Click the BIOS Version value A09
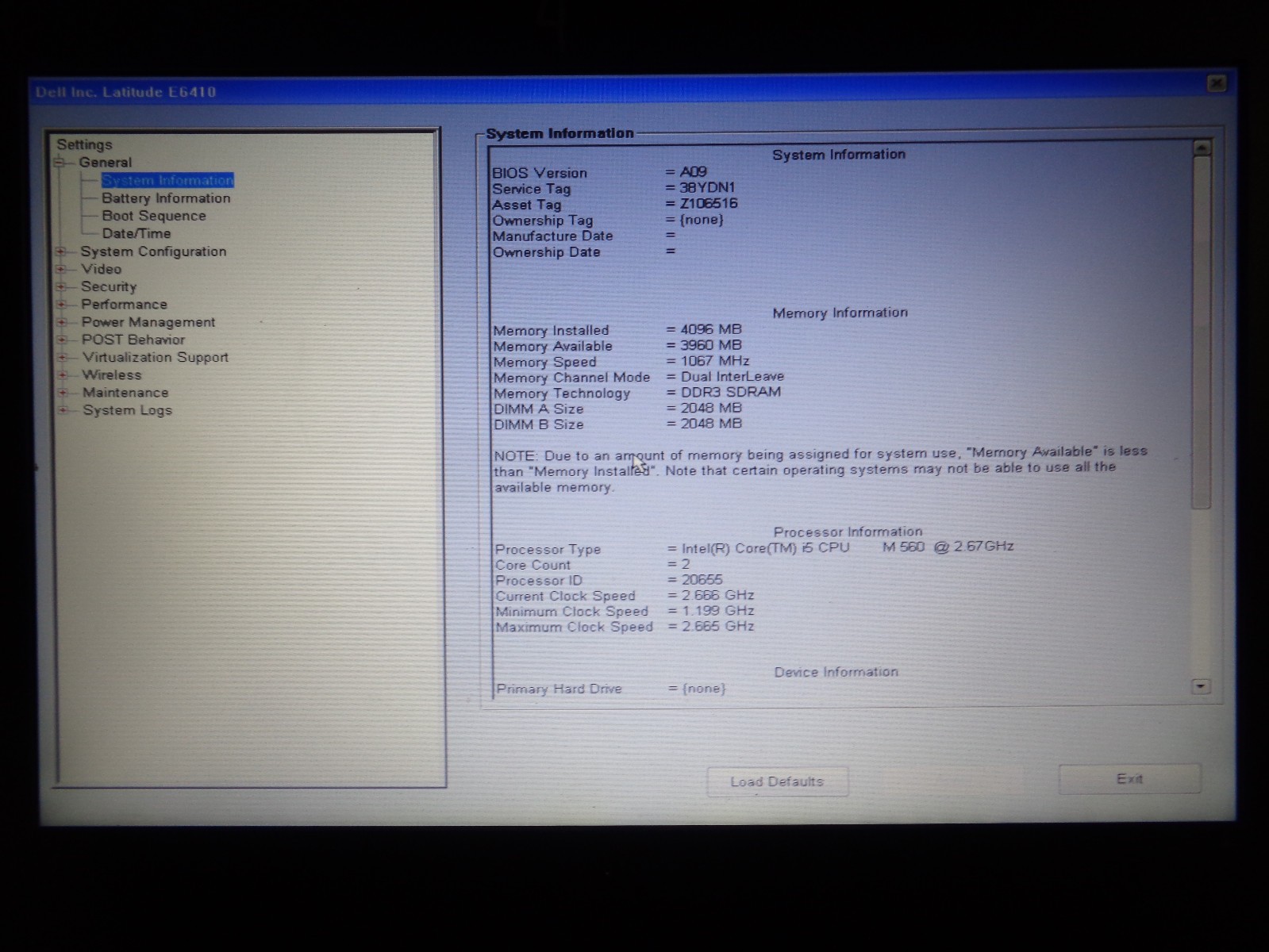This screenshot has width=1269, height=952. pyautogui.click(x=693, y=171)
